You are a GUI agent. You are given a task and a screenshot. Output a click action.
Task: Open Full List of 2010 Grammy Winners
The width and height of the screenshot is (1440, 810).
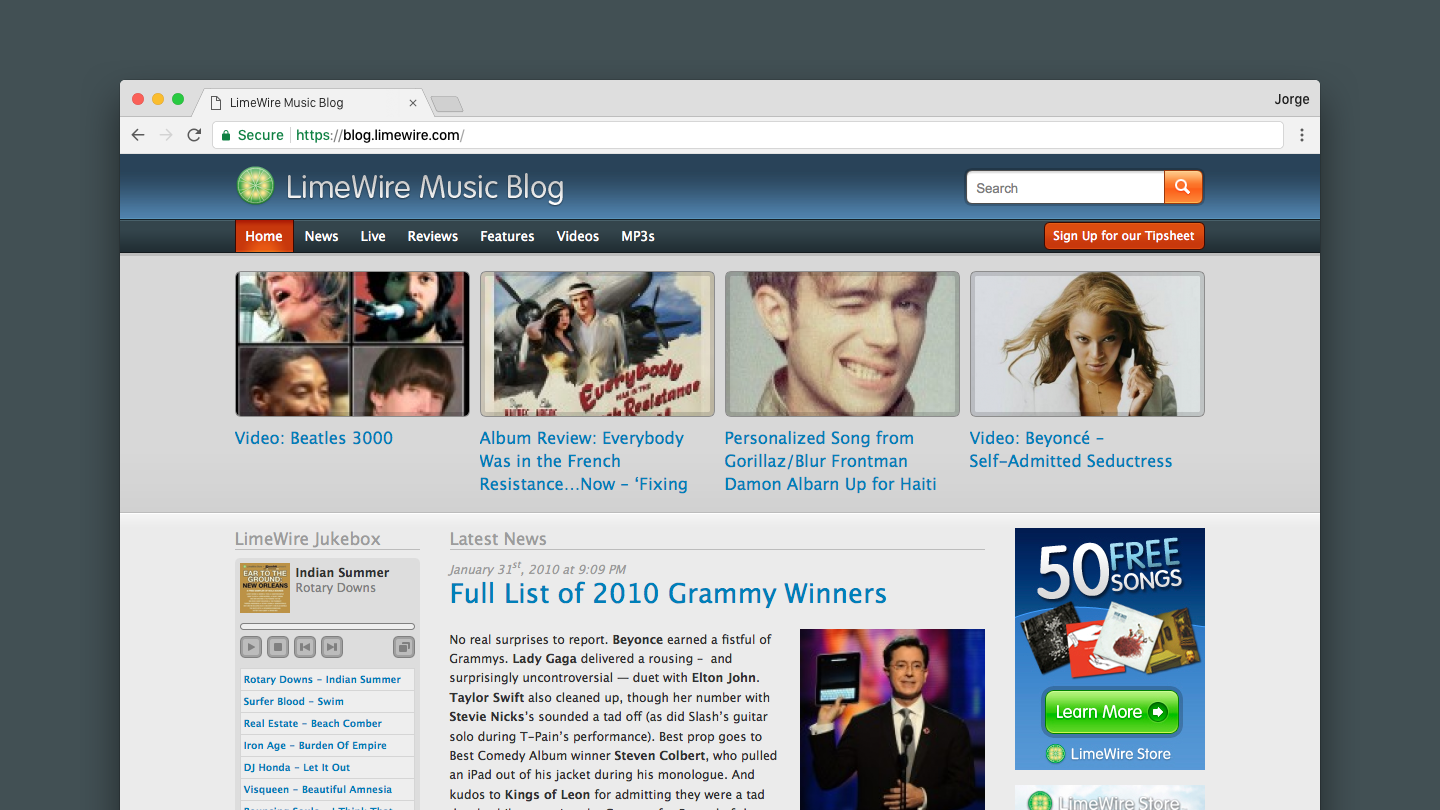(x=668, y=593)
